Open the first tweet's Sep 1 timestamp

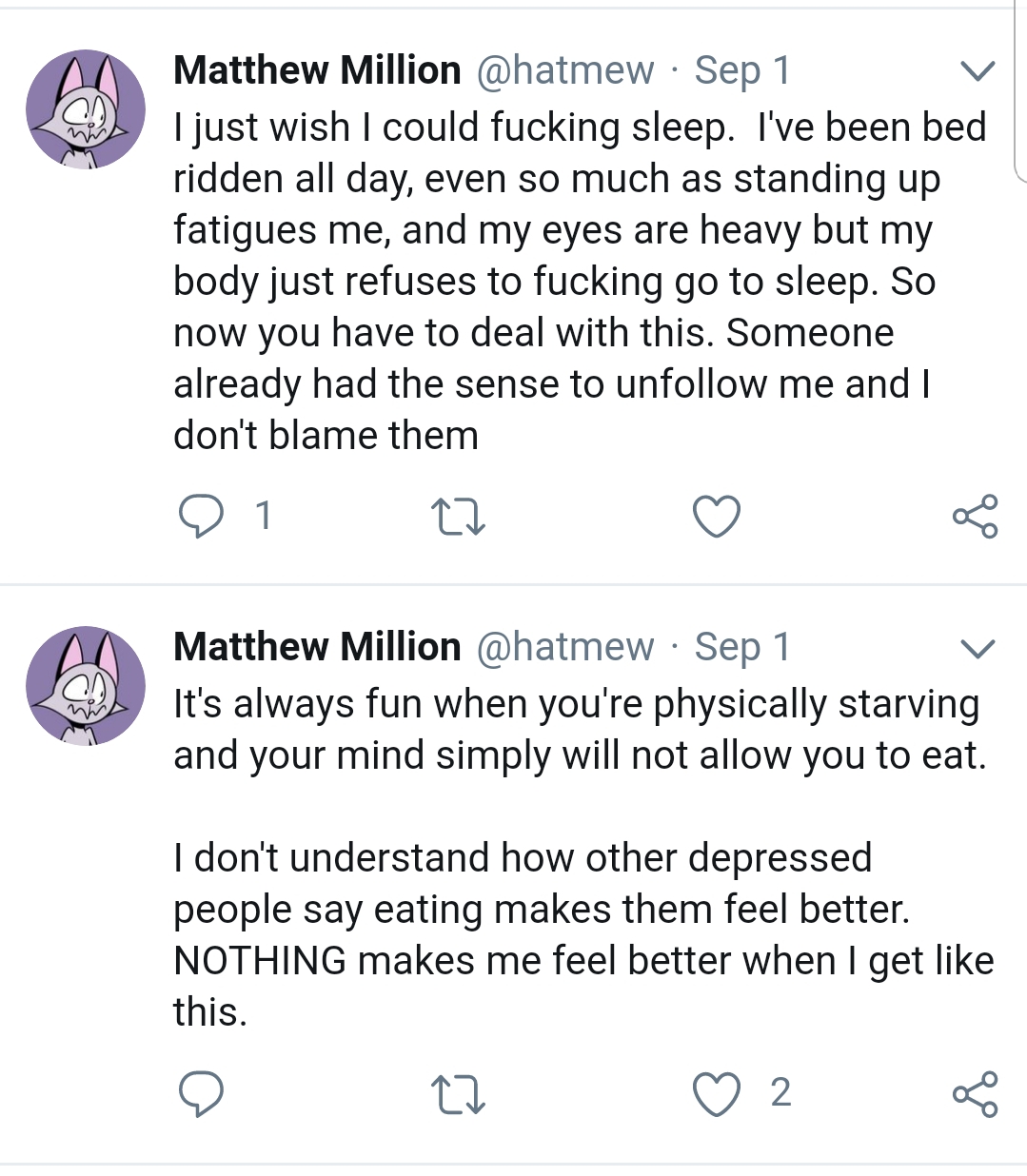(x=742, y=70)
